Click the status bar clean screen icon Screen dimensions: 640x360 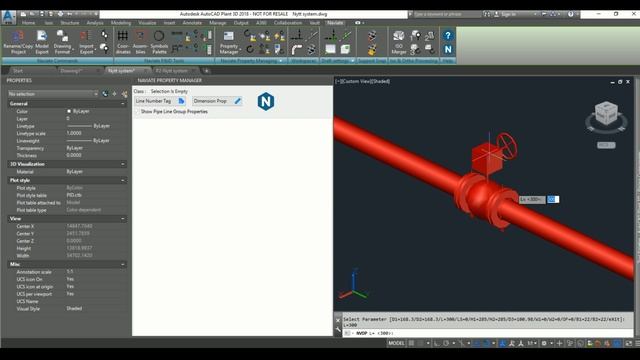click(x=629, y=343)
